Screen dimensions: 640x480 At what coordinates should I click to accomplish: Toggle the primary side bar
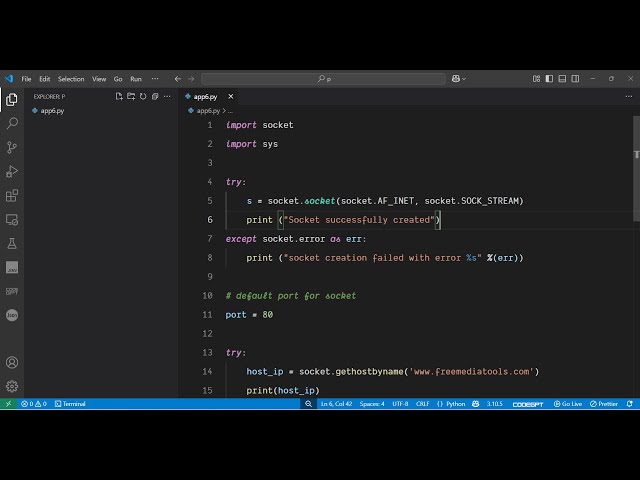(549, 79)
